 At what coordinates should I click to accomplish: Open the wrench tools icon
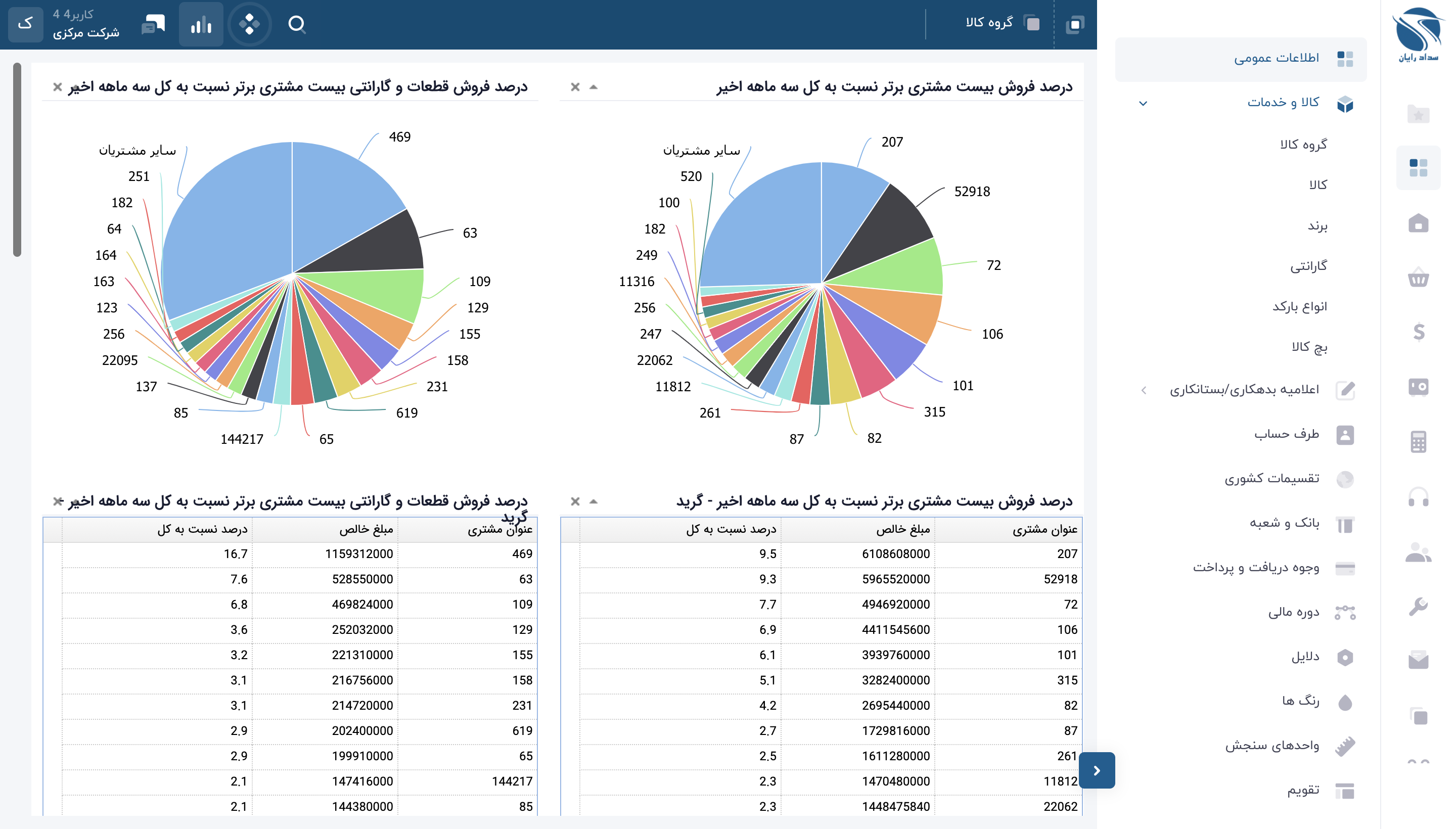(x=1418, y=607)
